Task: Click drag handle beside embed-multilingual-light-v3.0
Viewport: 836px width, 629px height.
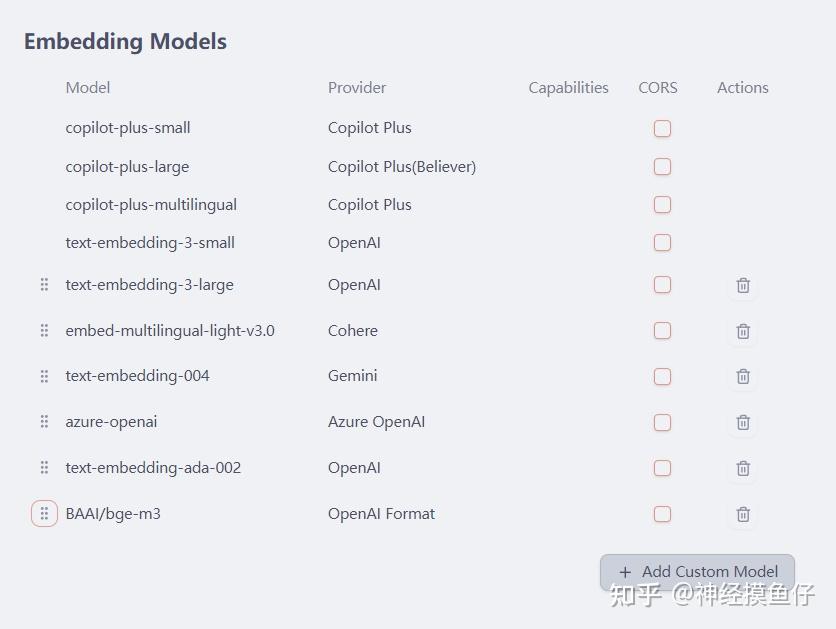Action: 44,331
